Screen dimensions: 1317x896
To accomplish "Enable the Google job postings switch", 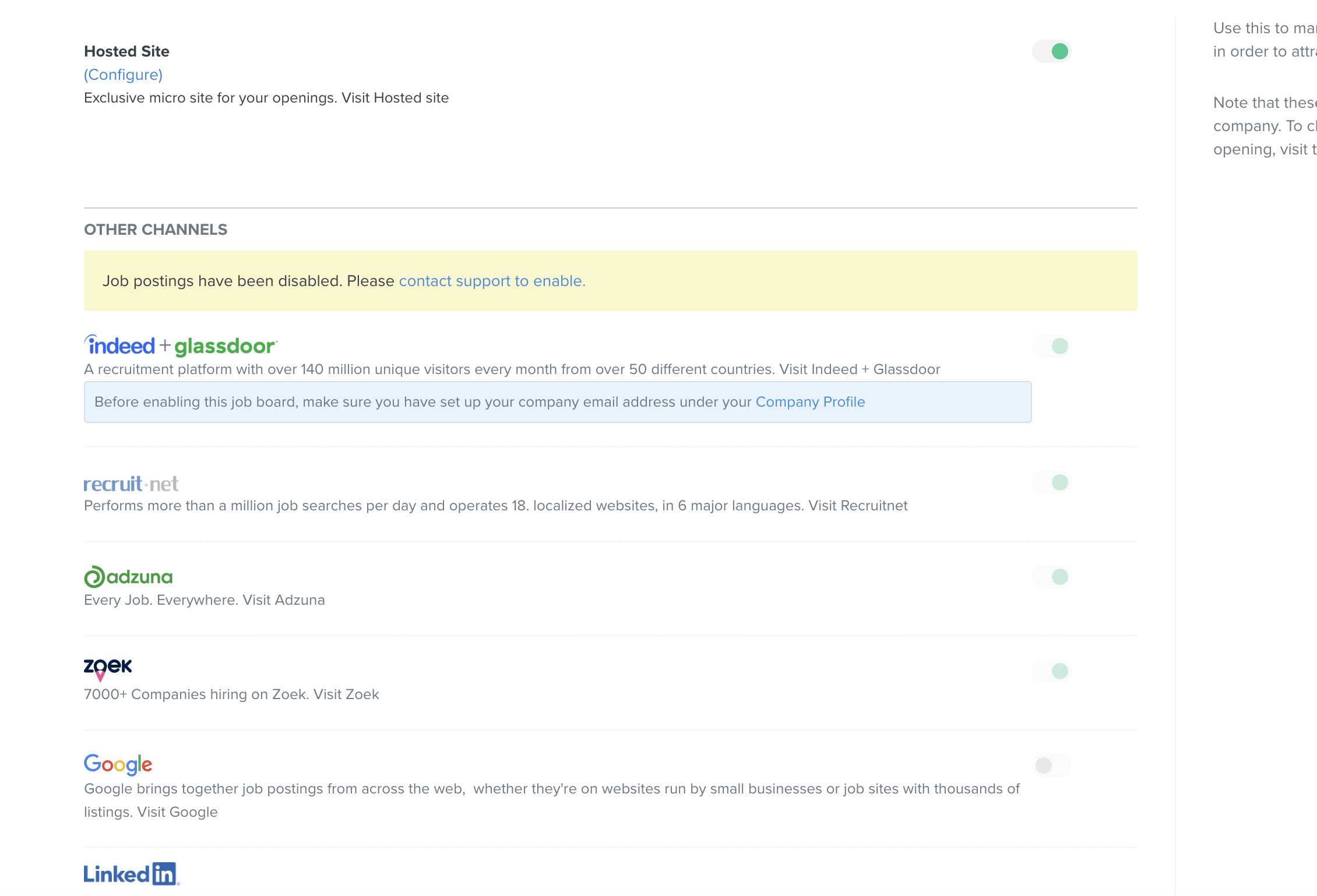I will [1051, 766].
